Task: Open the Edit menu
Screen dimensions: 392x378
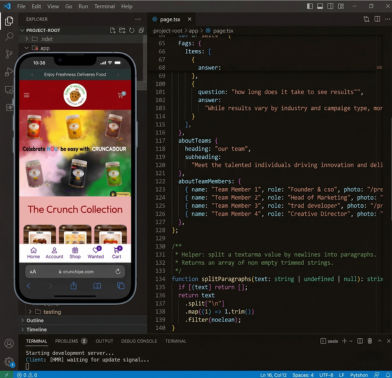Action: 36,6
